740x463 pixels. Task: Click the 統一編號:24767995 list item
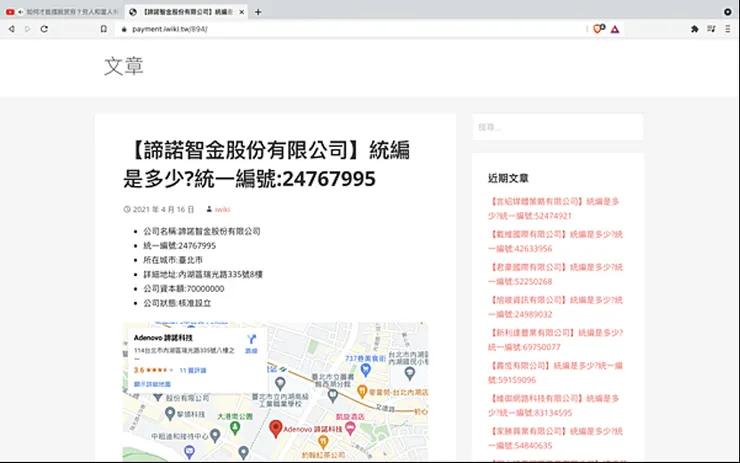coord(179,245)
